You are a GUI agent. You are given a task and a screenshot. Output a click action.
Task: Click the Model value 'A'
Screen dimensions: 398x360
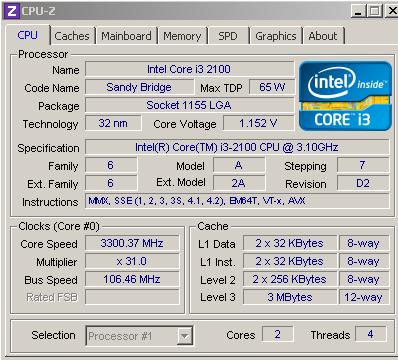pyautogui.click(x=239, y=165)
